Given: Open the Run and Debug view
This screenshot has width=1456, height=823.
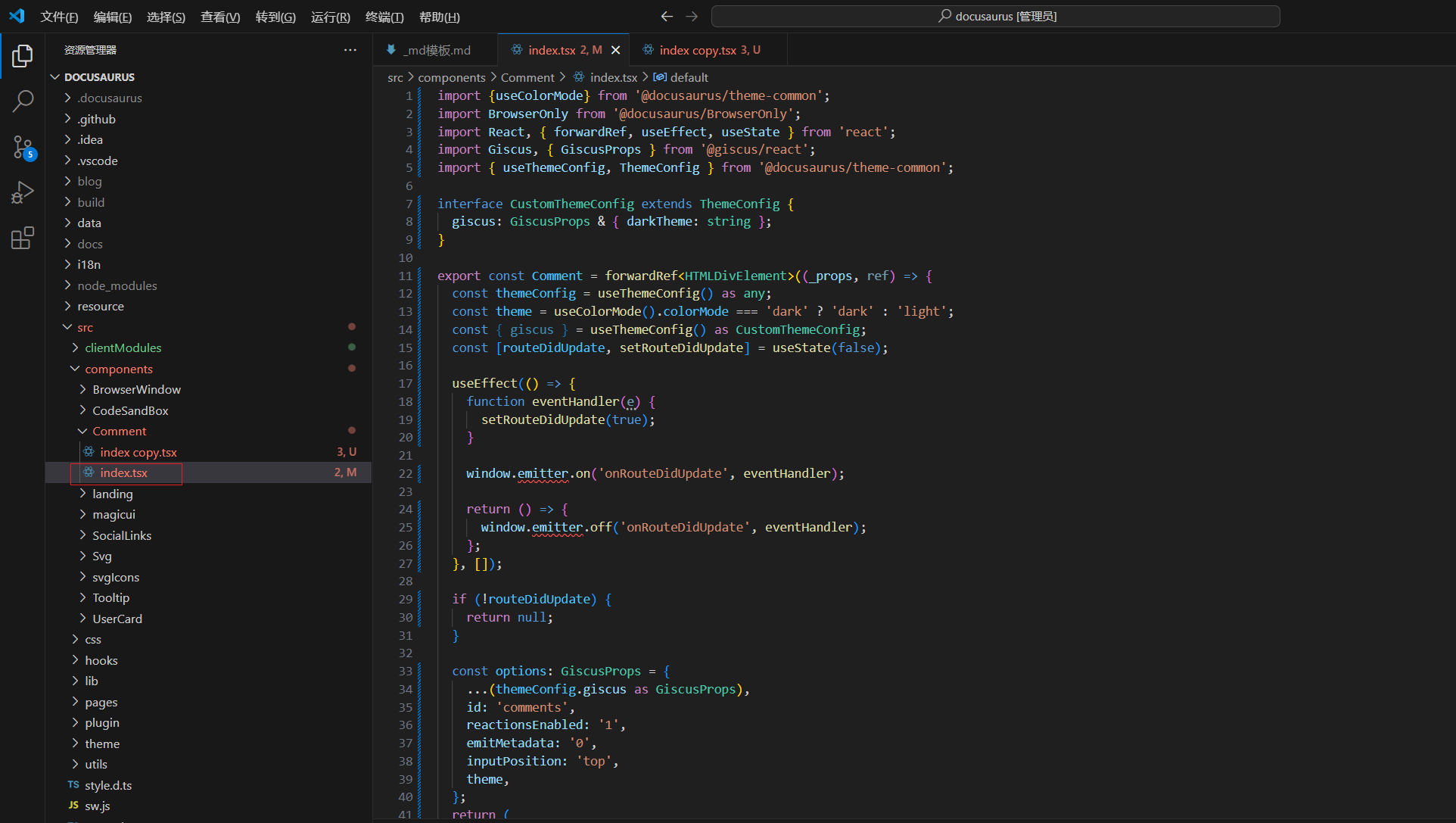Looking at the screenshot, I should (23, 192).
